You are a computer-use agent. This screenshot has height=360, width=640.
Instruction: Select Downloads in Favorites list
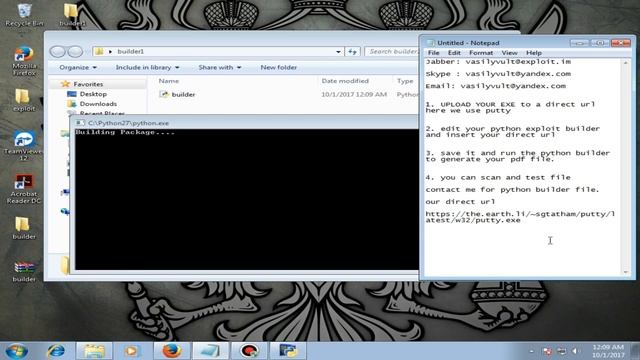98,104
